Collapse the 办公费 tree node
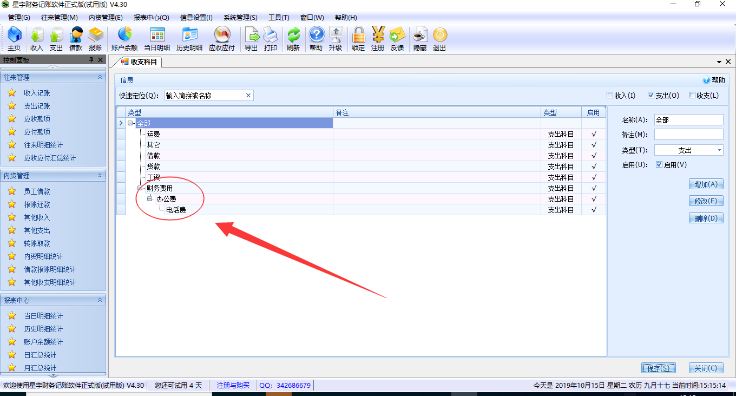This screenshot has height=396, width=743. 149,198
